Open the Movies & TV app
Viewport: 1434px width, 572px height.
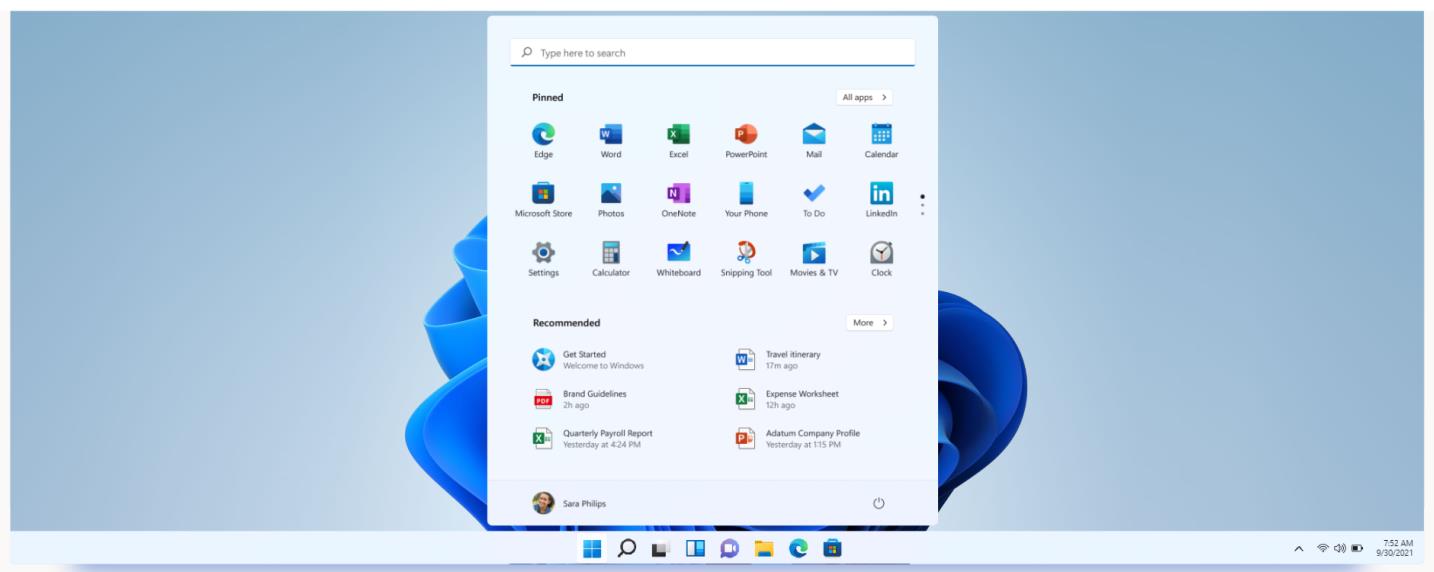tap(814, 258)
